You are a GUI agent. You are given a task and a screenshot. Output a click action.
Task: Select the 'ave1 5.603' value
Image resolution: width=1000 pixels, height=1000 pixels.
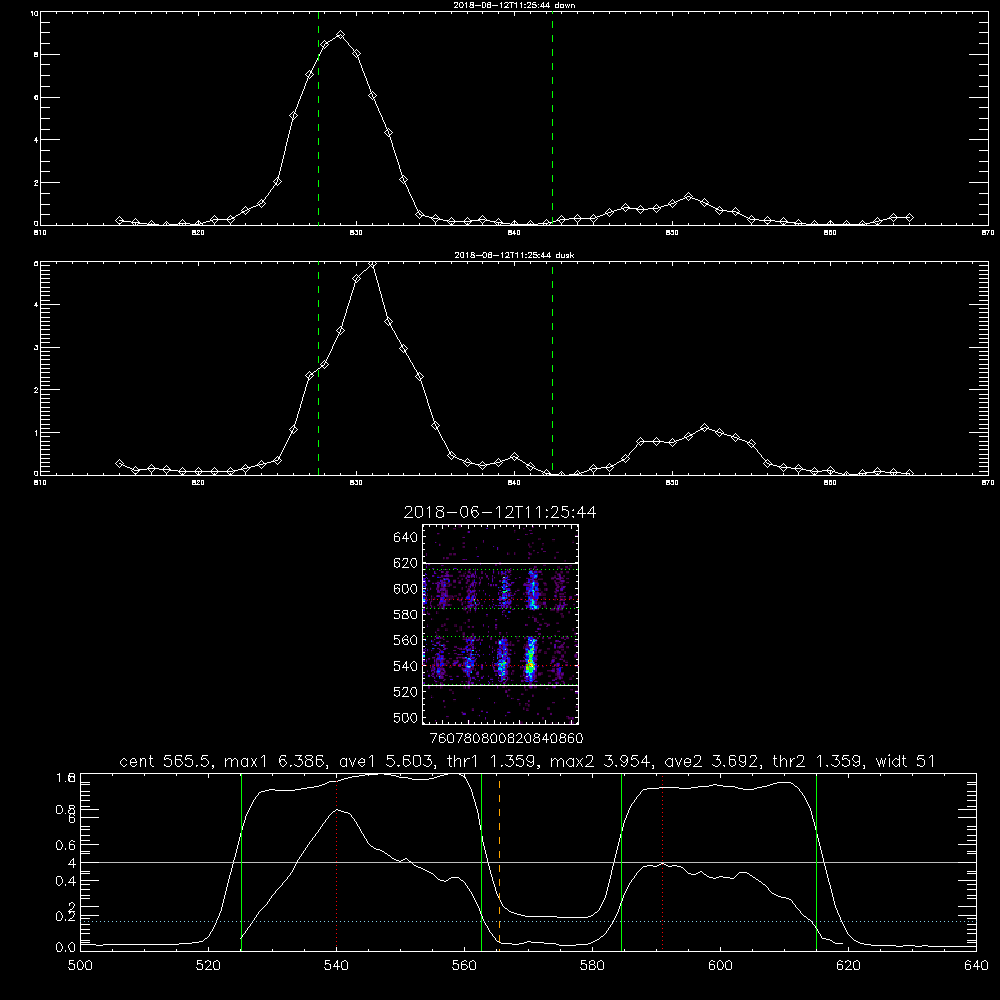pos(386,761)
